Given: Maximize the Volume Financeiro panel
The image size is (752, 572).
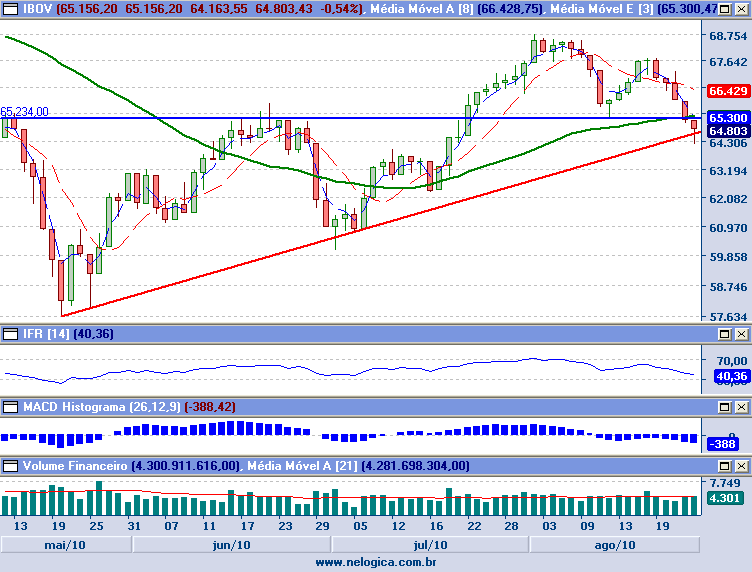Looking at the screenshot, I should pyautogui.click(x=725, y=466).
